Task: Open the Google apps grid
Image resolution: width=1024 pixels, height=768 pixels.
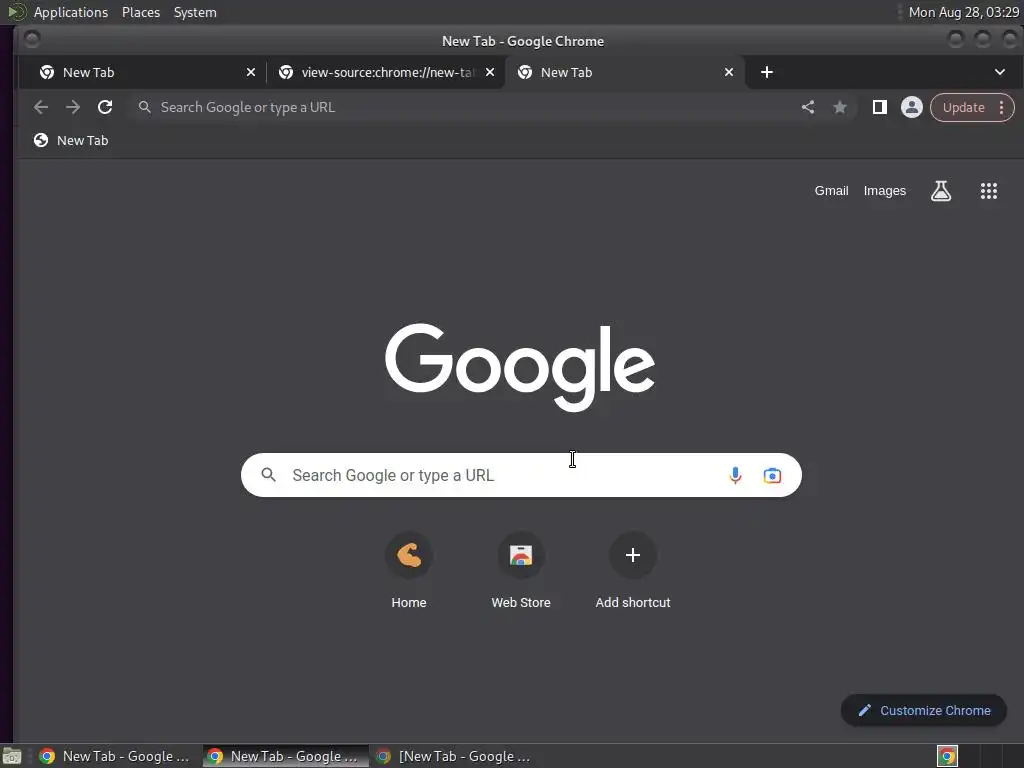Action: click(x=989, y=191)
